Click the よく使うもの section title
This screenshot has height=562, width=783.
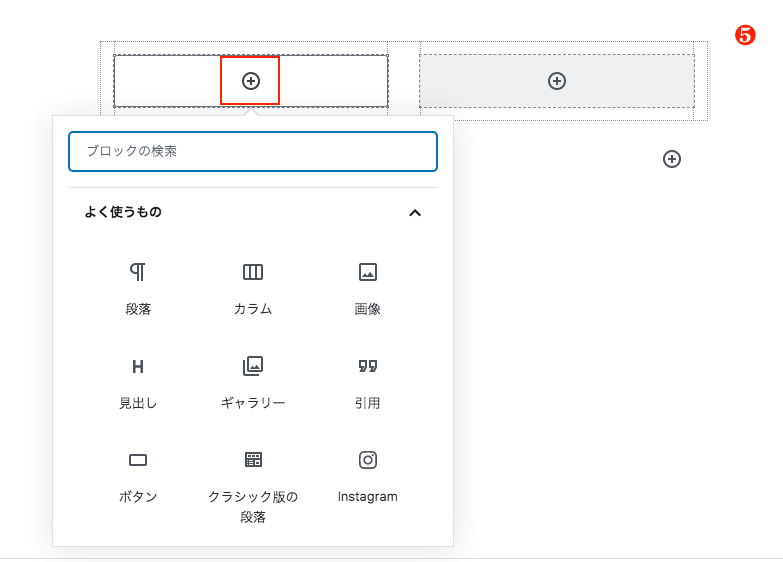click(123, 212)
